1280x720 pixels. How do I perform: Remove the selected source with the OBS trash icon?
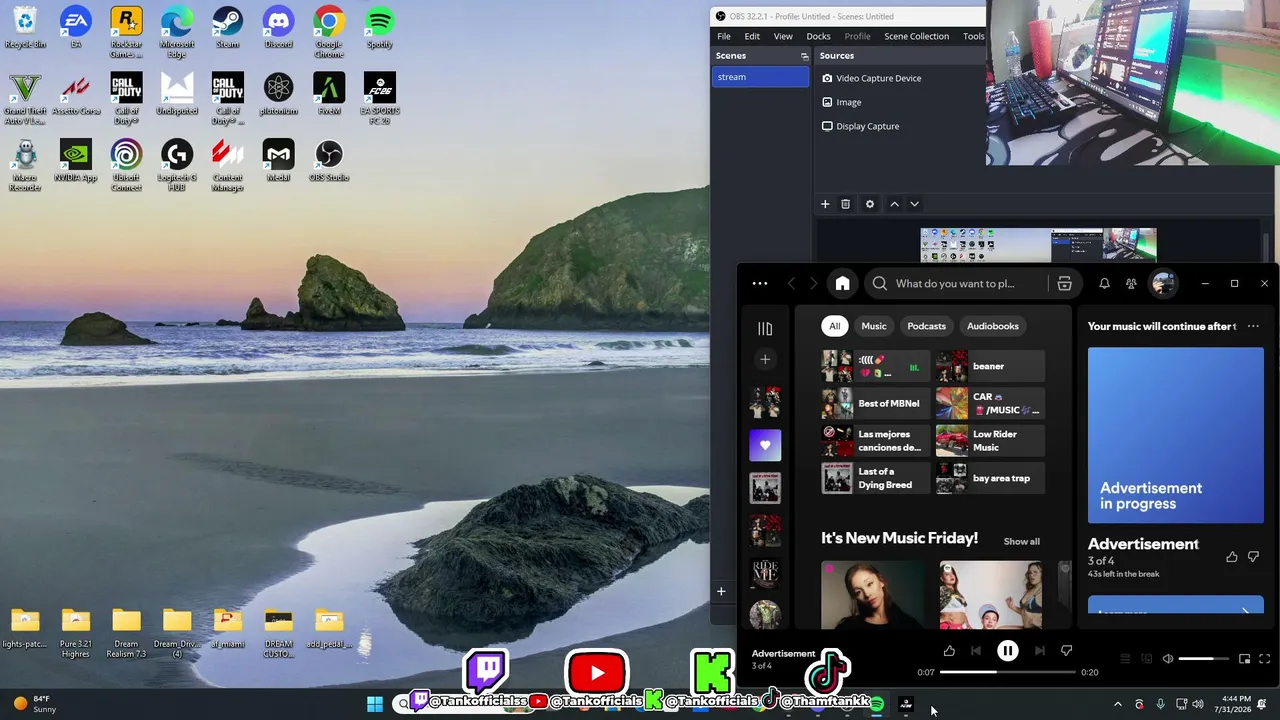[846, 204]
